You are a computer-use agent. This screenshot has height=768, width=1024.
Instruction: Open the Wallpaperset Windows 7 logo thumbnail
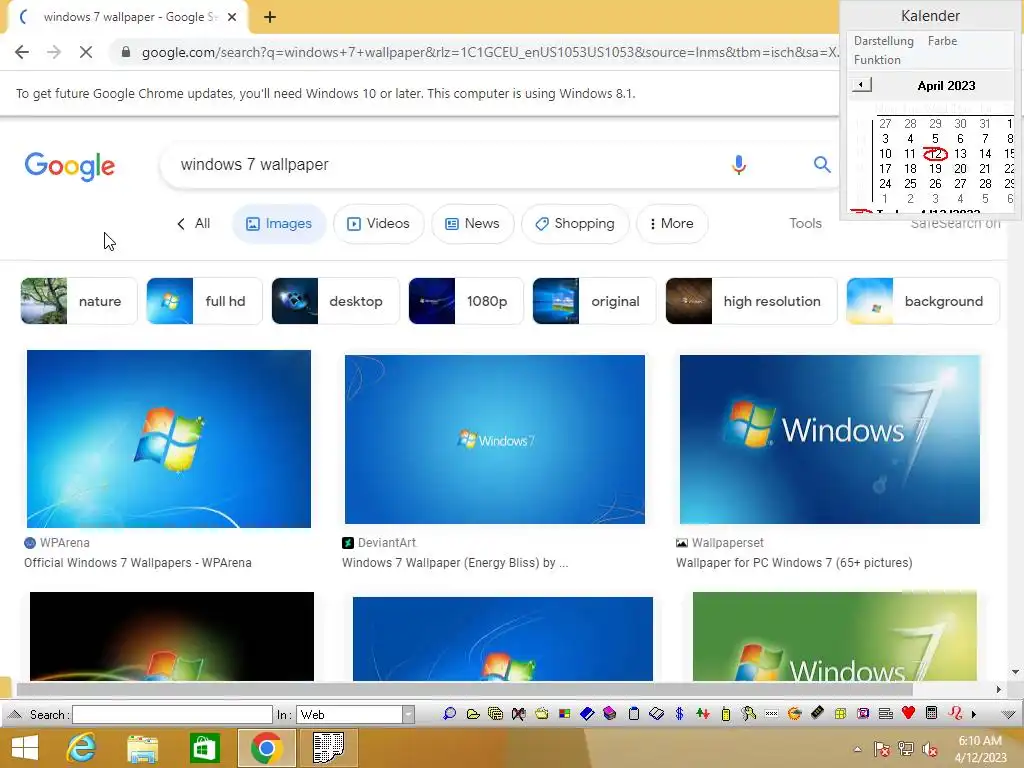(829, 439)
